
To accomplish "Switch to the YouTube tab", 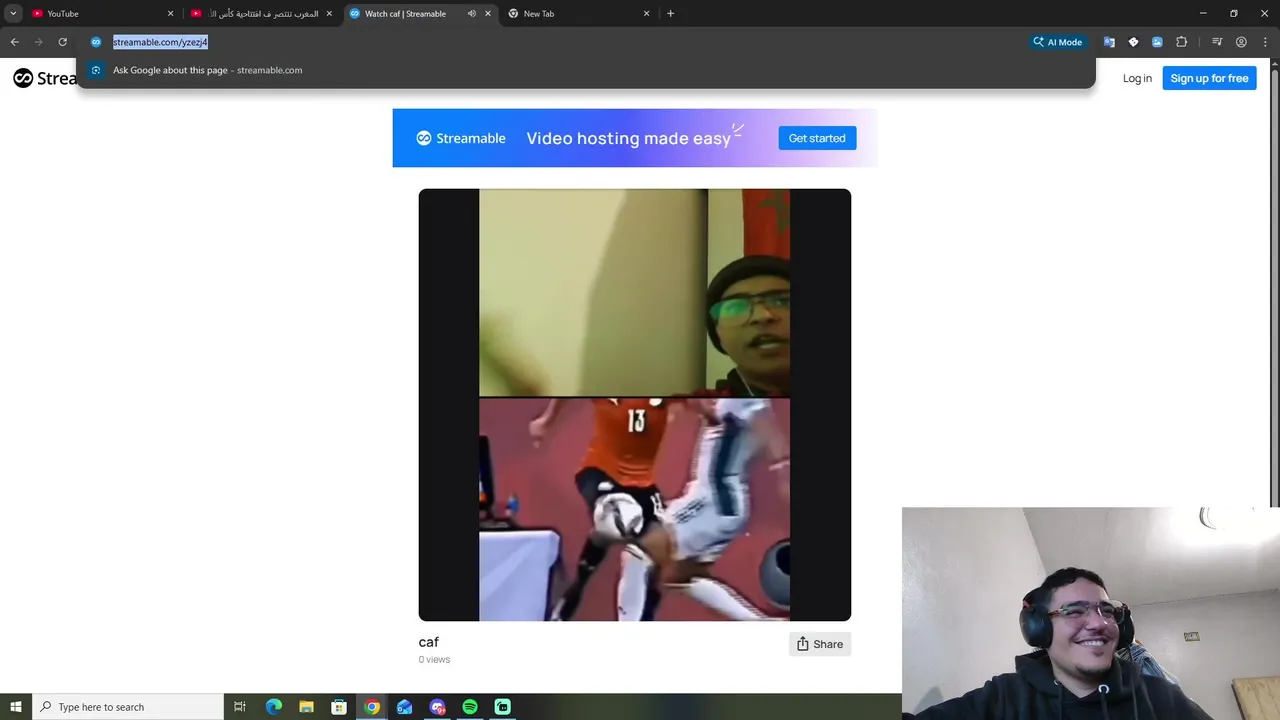I will [x=100, y=14].
